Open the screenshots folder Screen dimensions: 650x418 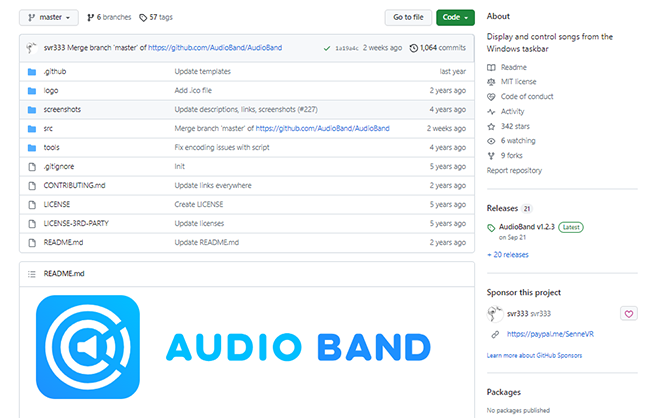62,109
